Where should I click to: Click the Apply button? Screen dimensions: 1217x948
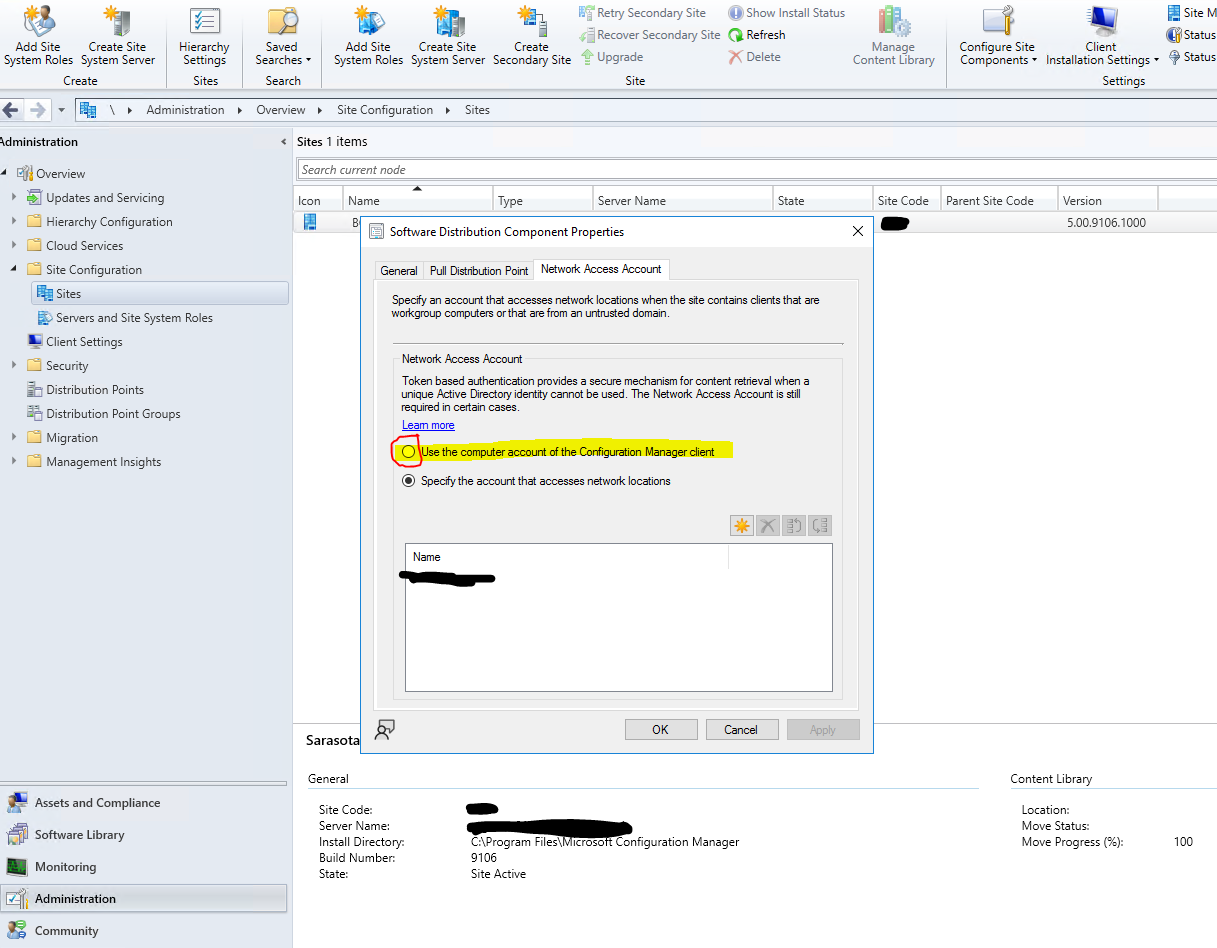(823, 729)
